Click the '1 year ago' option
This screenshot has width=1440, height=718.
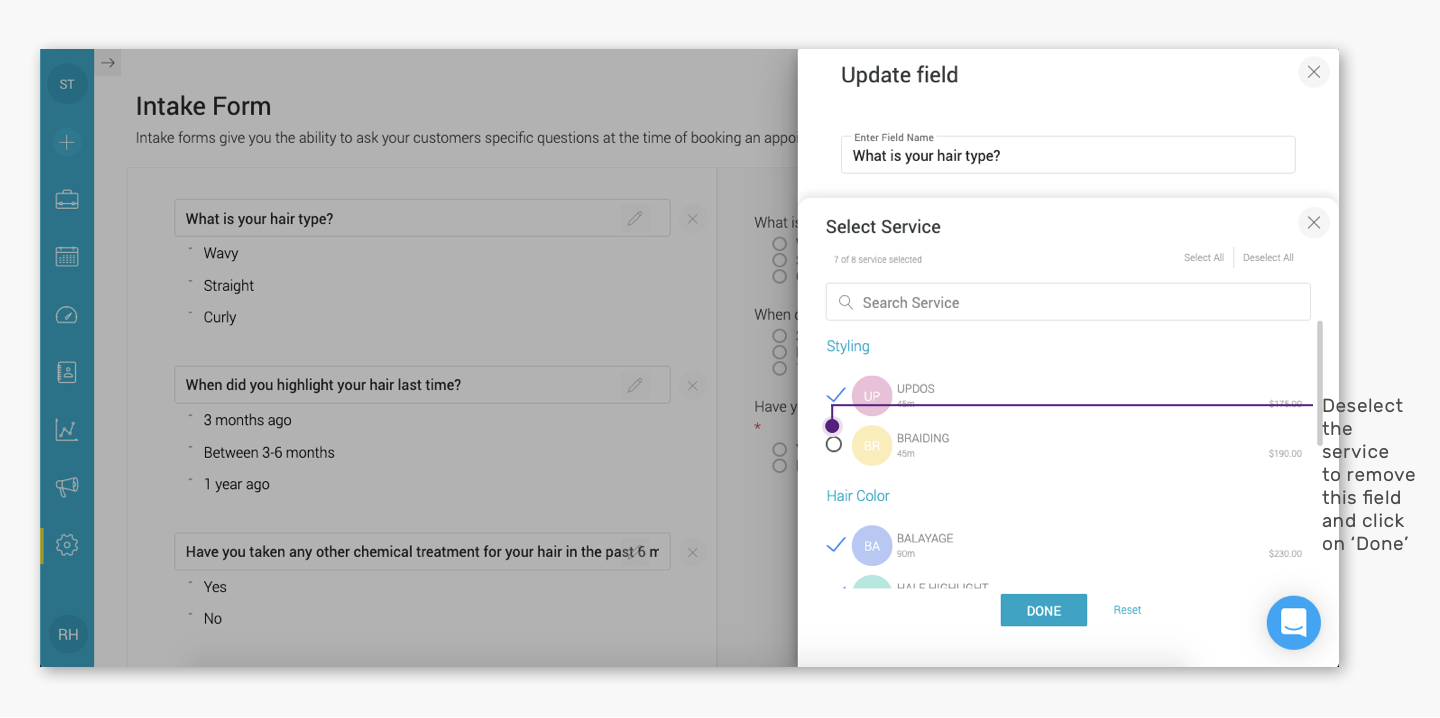237,485
